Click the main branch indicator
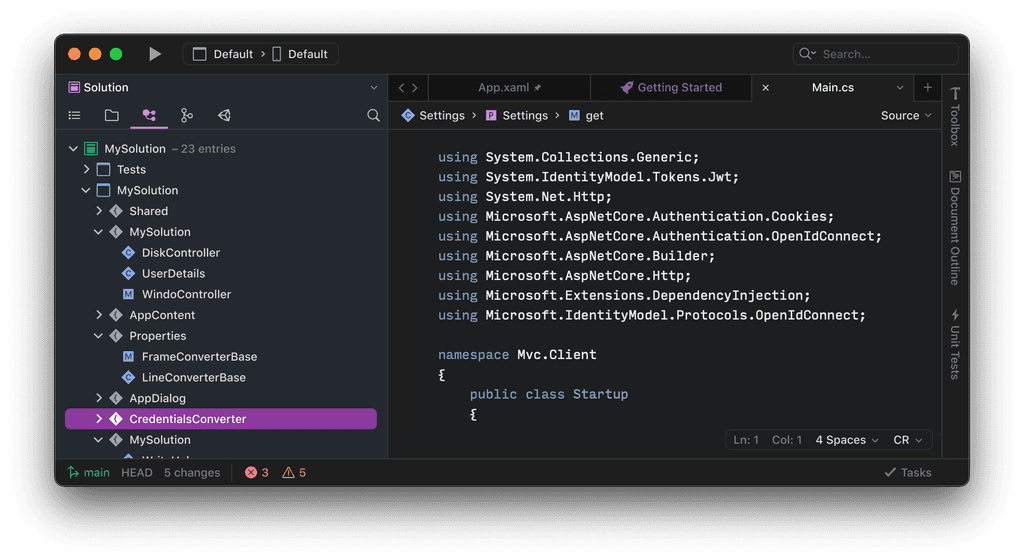1024x558 pixels. [89, 472]
